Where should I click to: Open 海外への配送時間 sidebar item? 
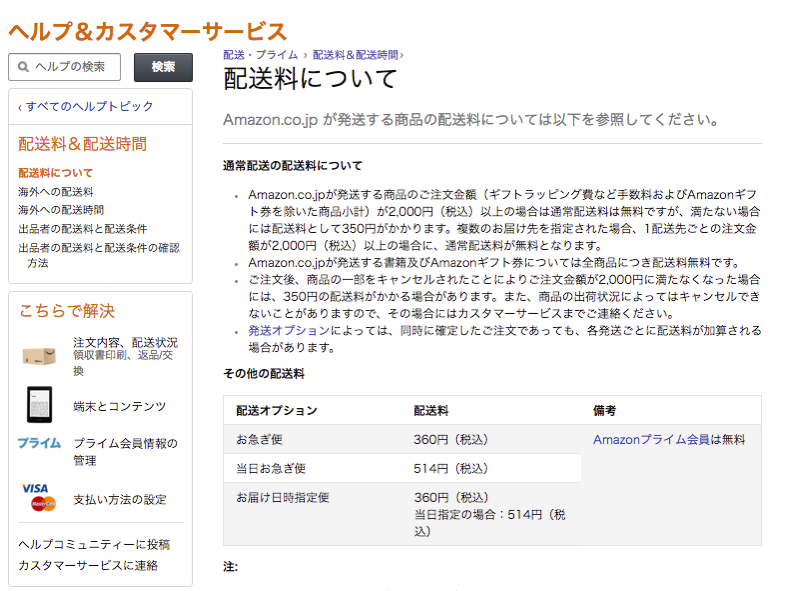pos(61,210)
